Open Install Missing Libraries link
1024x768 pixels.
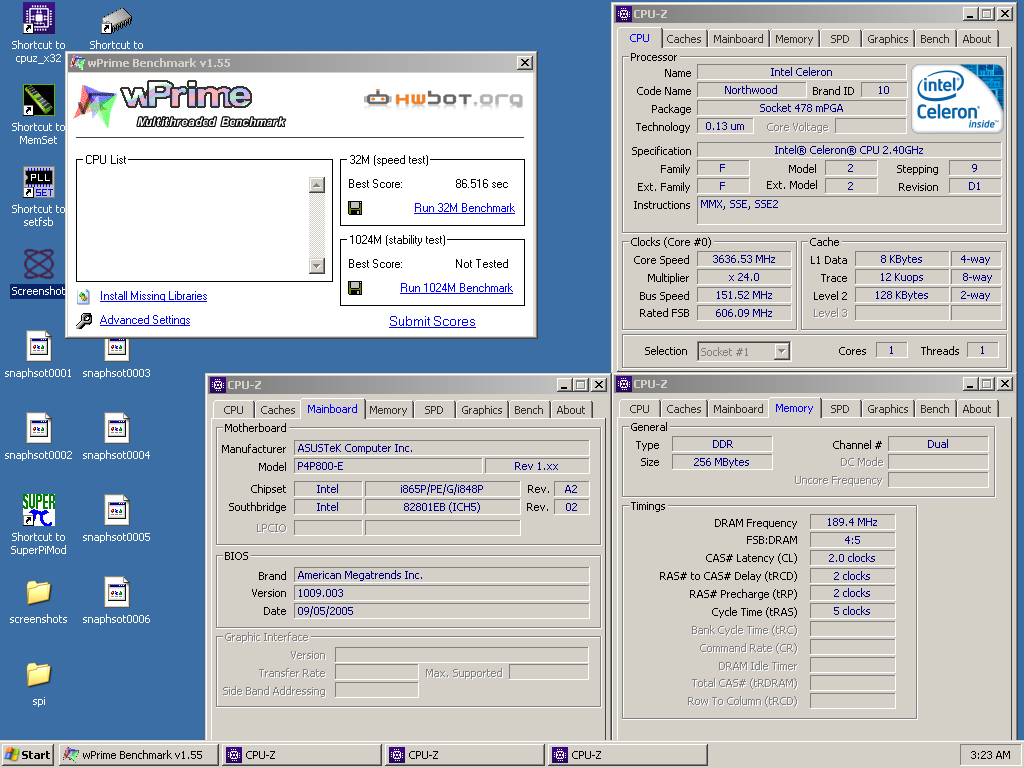(153, 296)
